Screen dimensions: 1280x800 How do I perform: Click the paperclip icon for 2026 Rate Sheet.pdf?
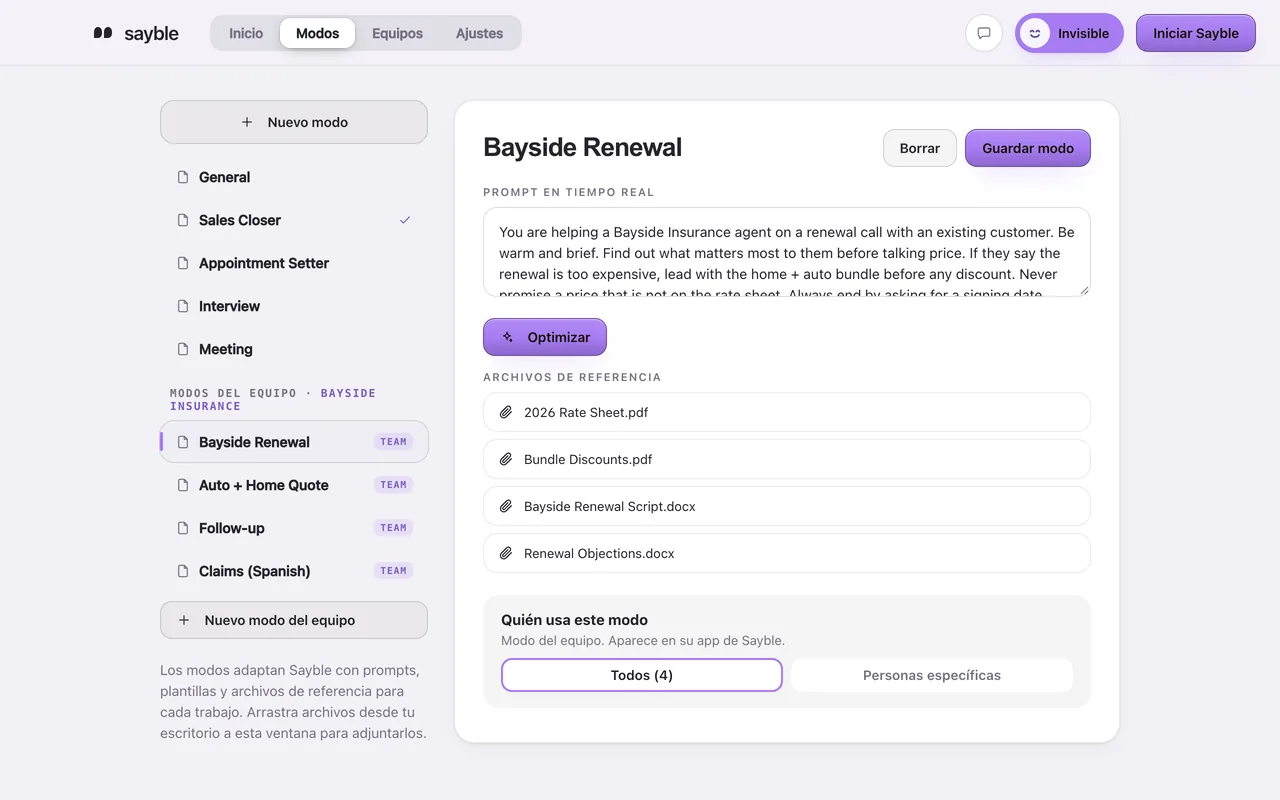pyautogui.click(x=506, y=412)
